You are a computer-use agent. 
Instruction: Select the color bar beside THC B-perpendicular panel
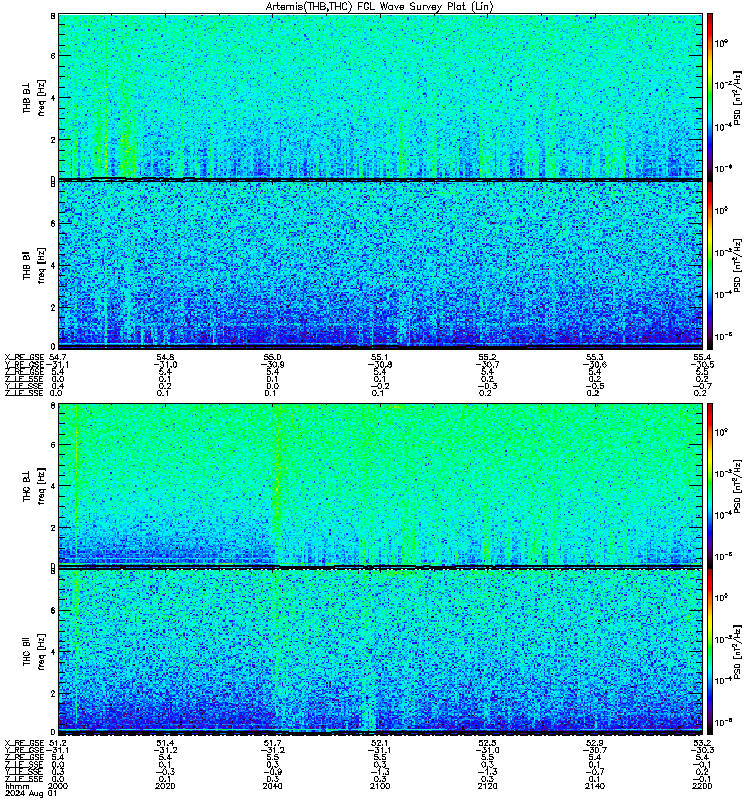click(x=709, y=485)
